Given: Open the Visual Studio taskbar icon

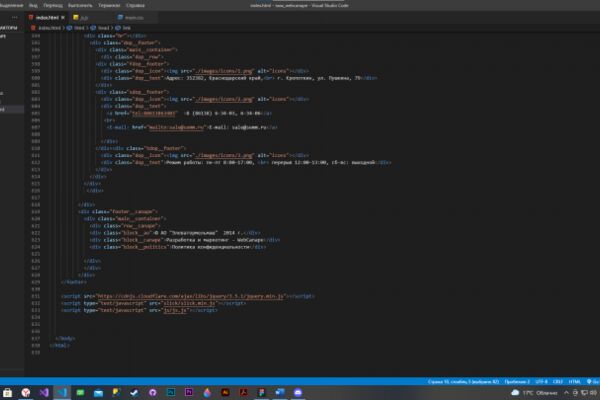Looking at the screenshot, I should point(44,392).
